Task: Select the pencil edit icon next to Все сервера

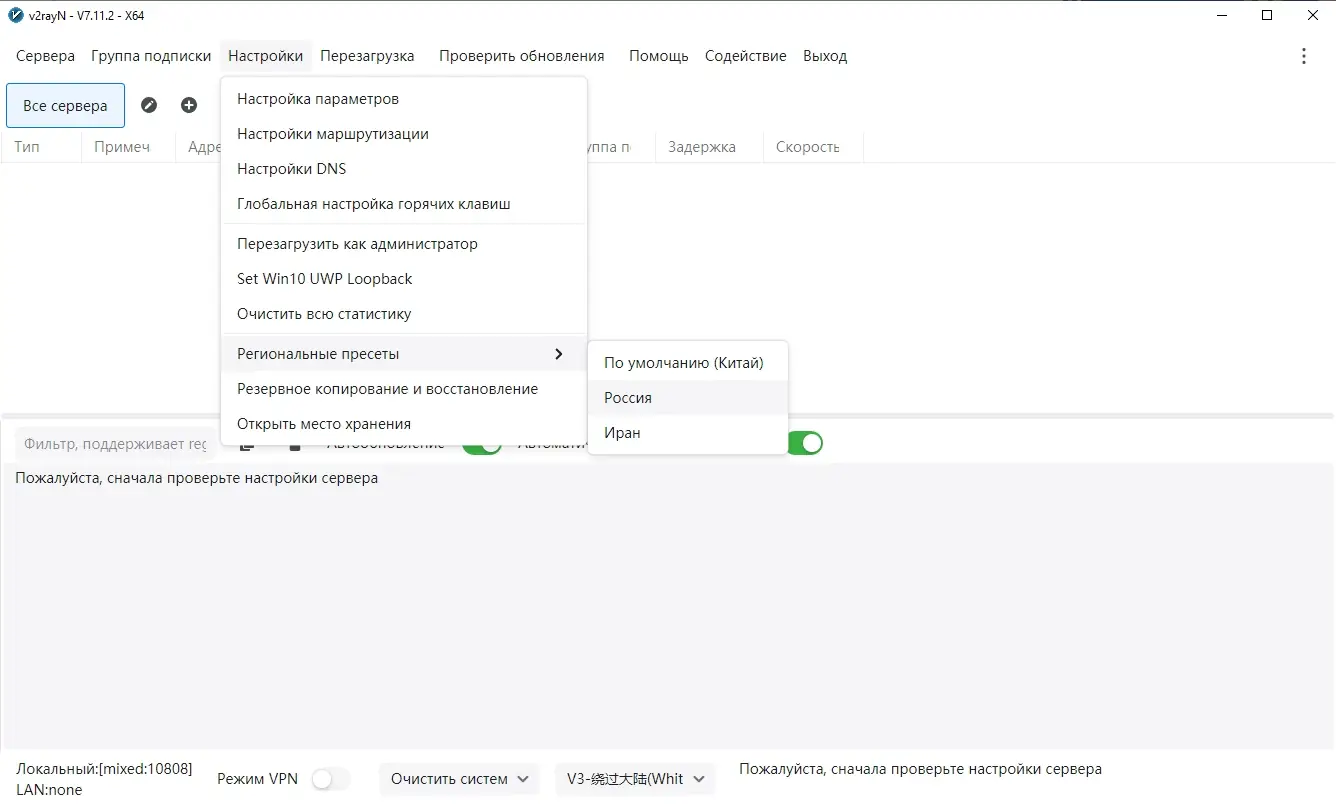Action: [x=149, y=105]
